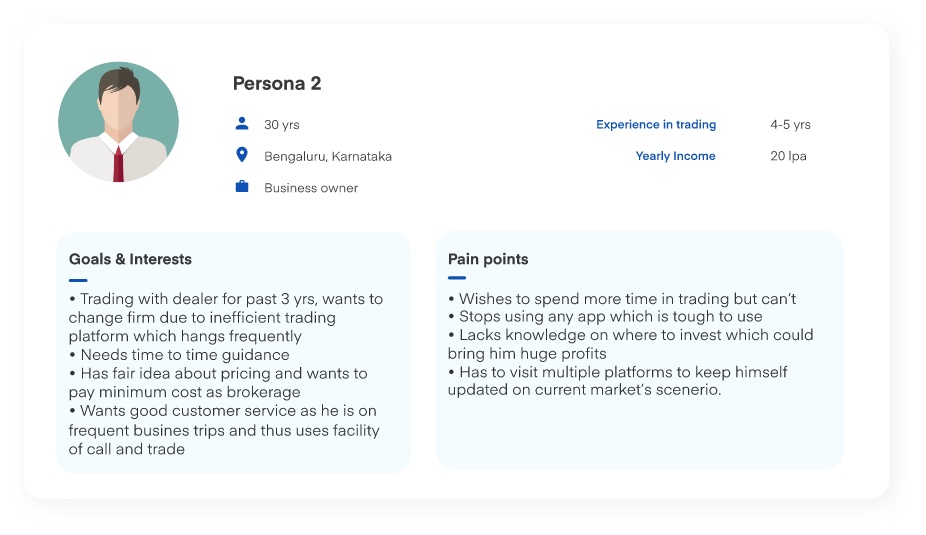Click the location pin icon
Image resolution: width=926 pixels, height=535 pixels.
click(x=241, y=155)
